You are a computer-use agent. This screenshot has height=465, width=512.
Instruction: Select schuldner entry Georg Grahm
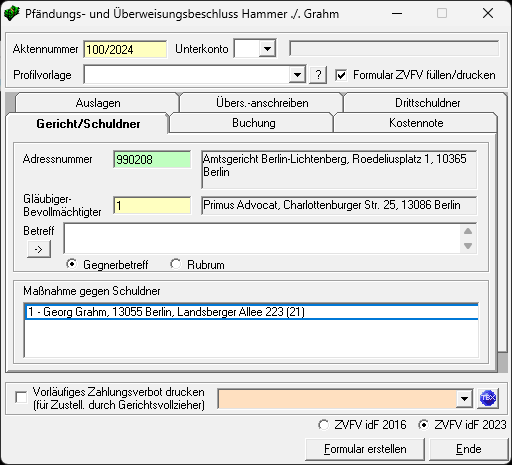pyautogui.click(x=252, y=312)
